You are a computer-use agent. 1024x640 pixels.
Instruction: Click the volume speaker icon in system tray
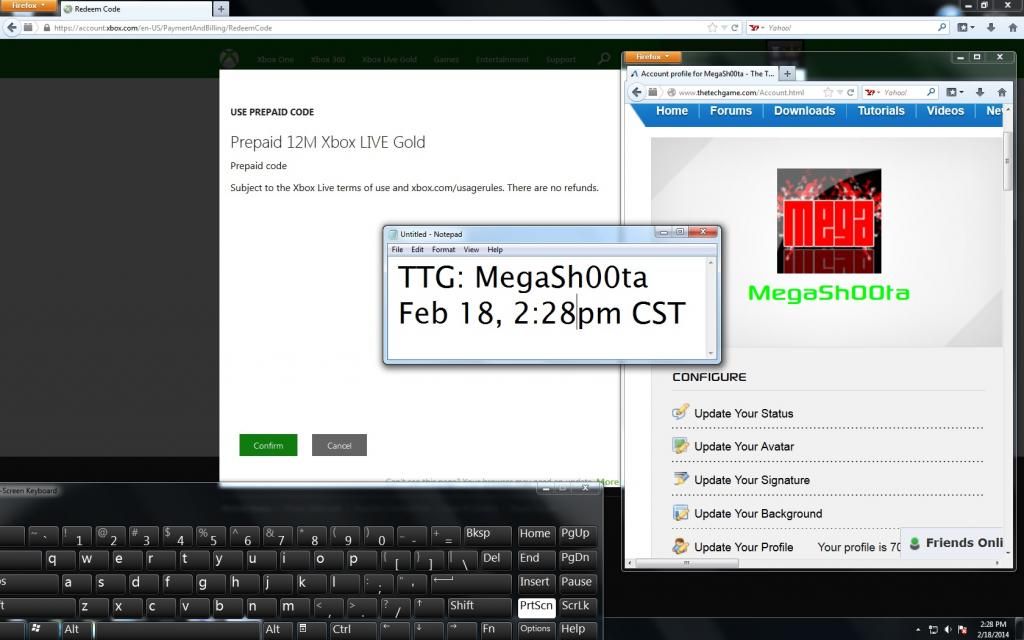(x=946, y=629)
